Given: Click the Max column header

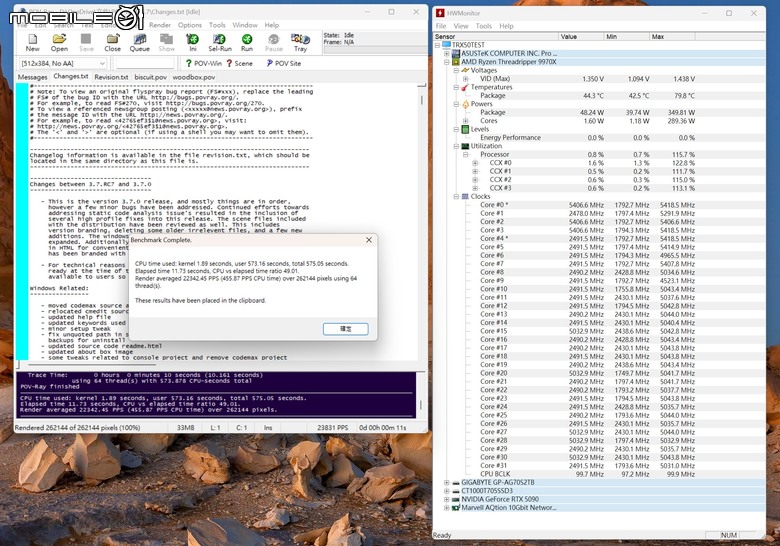Looking at the screenshot, I should click(672, 36).
